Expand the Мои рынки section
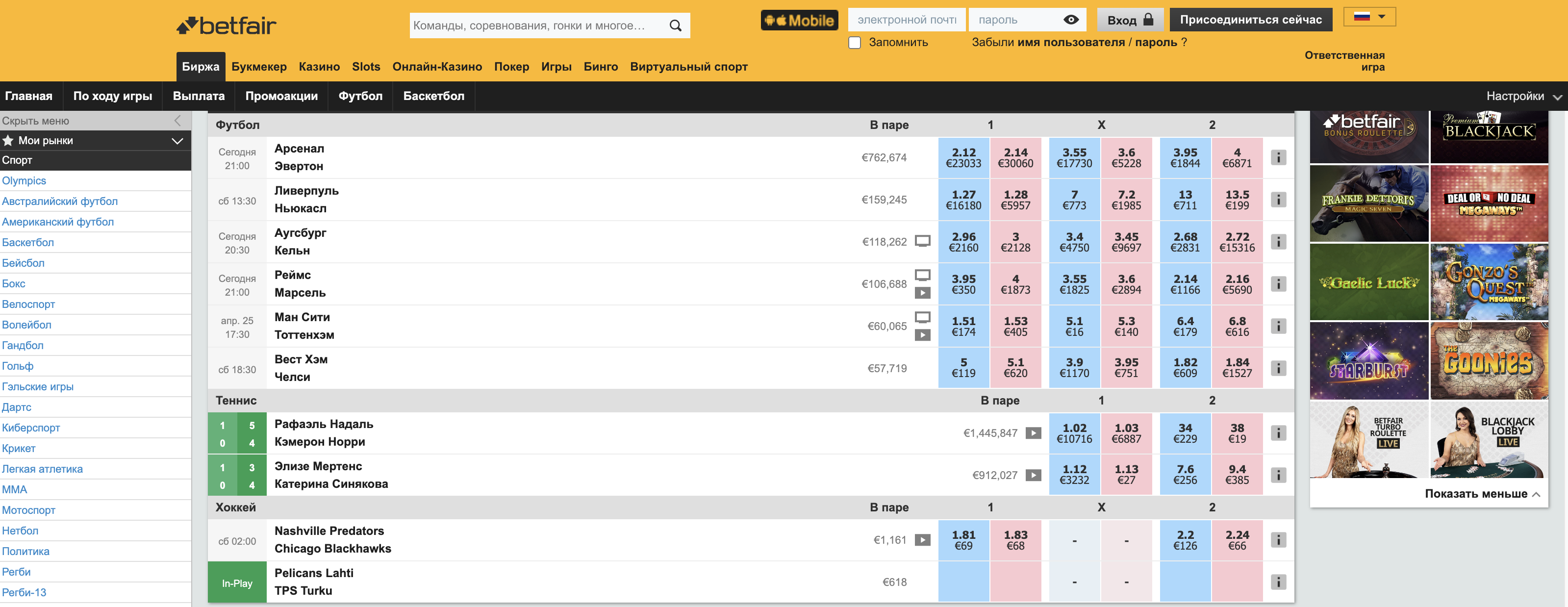 [177, 141]
